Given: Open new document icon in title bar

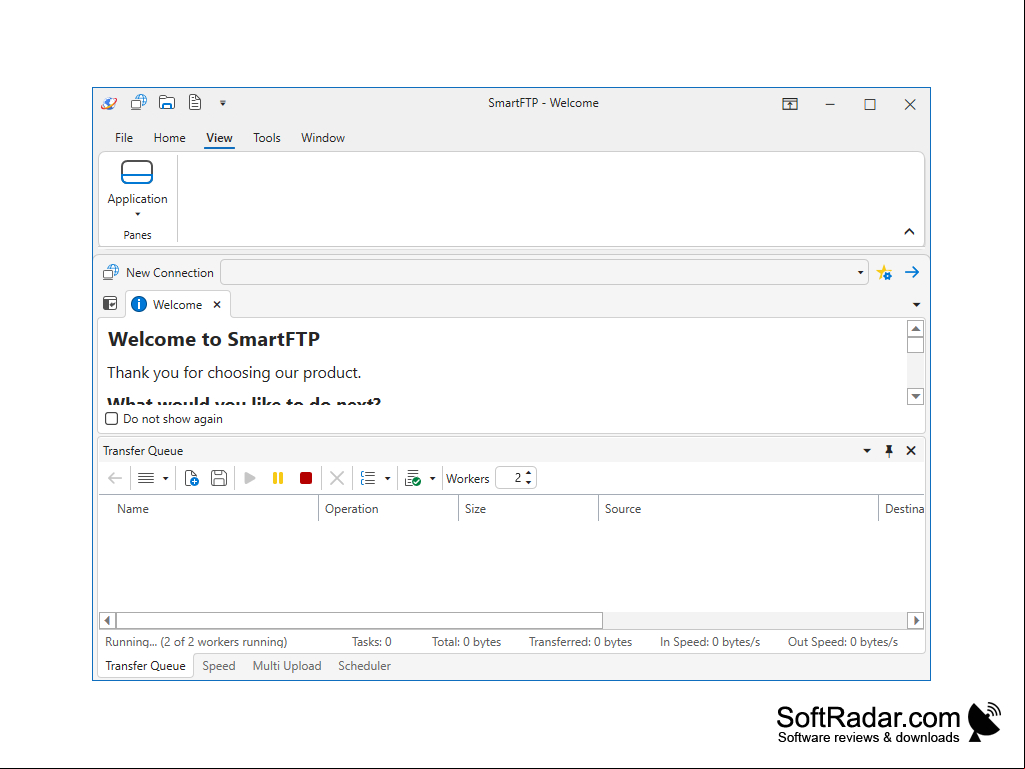Looking at the screenshot, I should (195, 103).
